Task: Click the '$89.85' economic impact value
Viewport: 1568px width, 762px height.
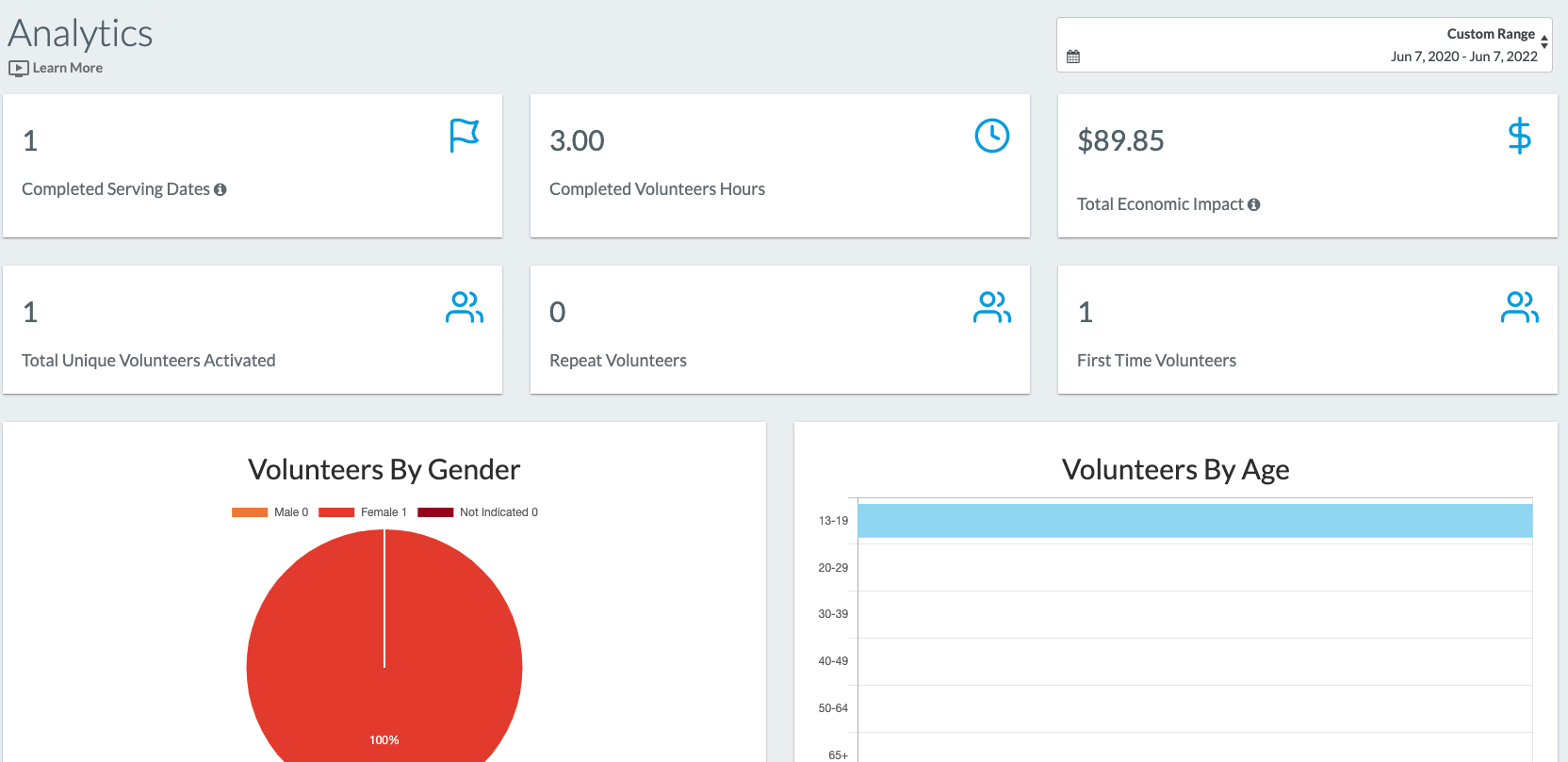Action: pos(1120,140)
